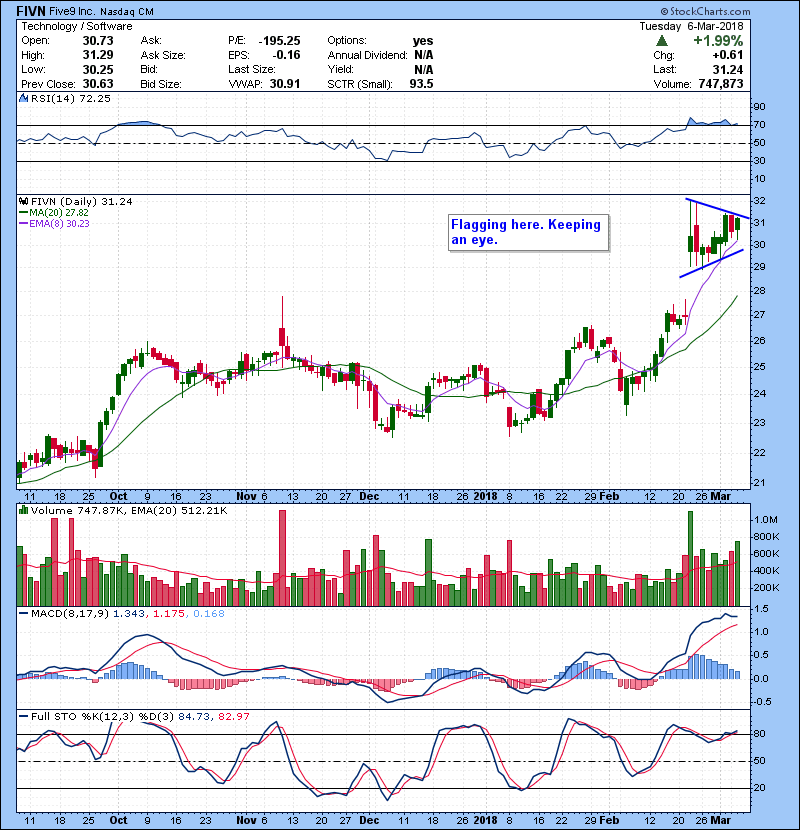This screenshot has width=800, height=830.
Task: Select the P/E value -195.25
Action: tap(280, 41)
